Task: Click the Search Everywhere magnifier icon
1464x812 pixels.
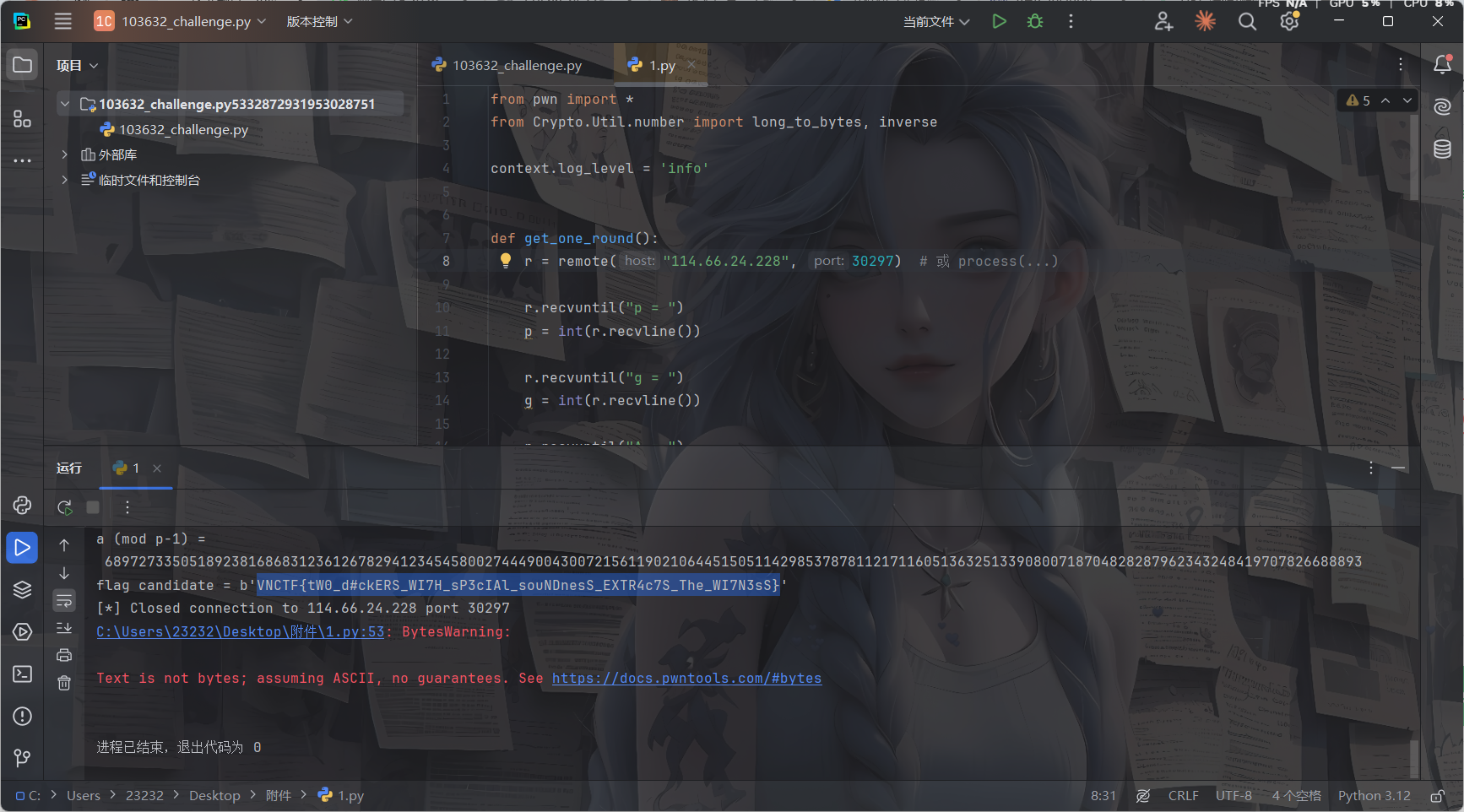Action: point(1247,22)
